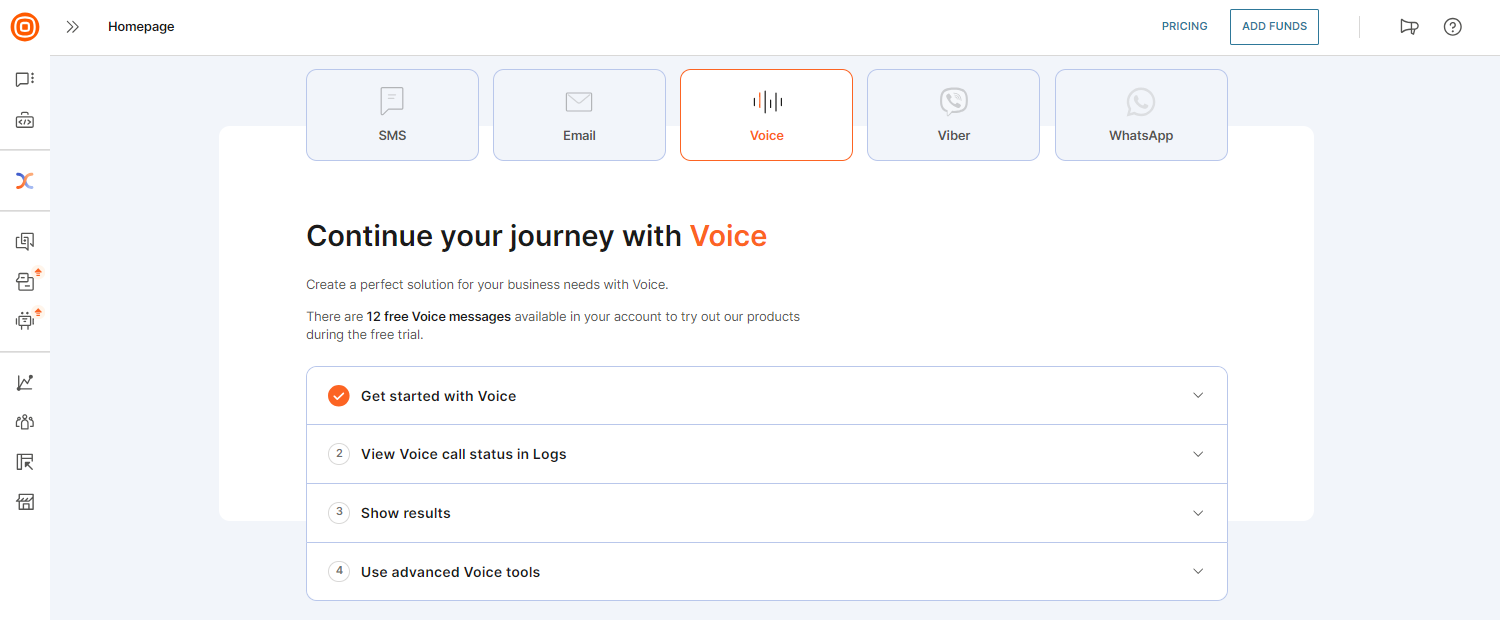
Task: Open the chat messages sidebar icon
Action: (25, 79)
